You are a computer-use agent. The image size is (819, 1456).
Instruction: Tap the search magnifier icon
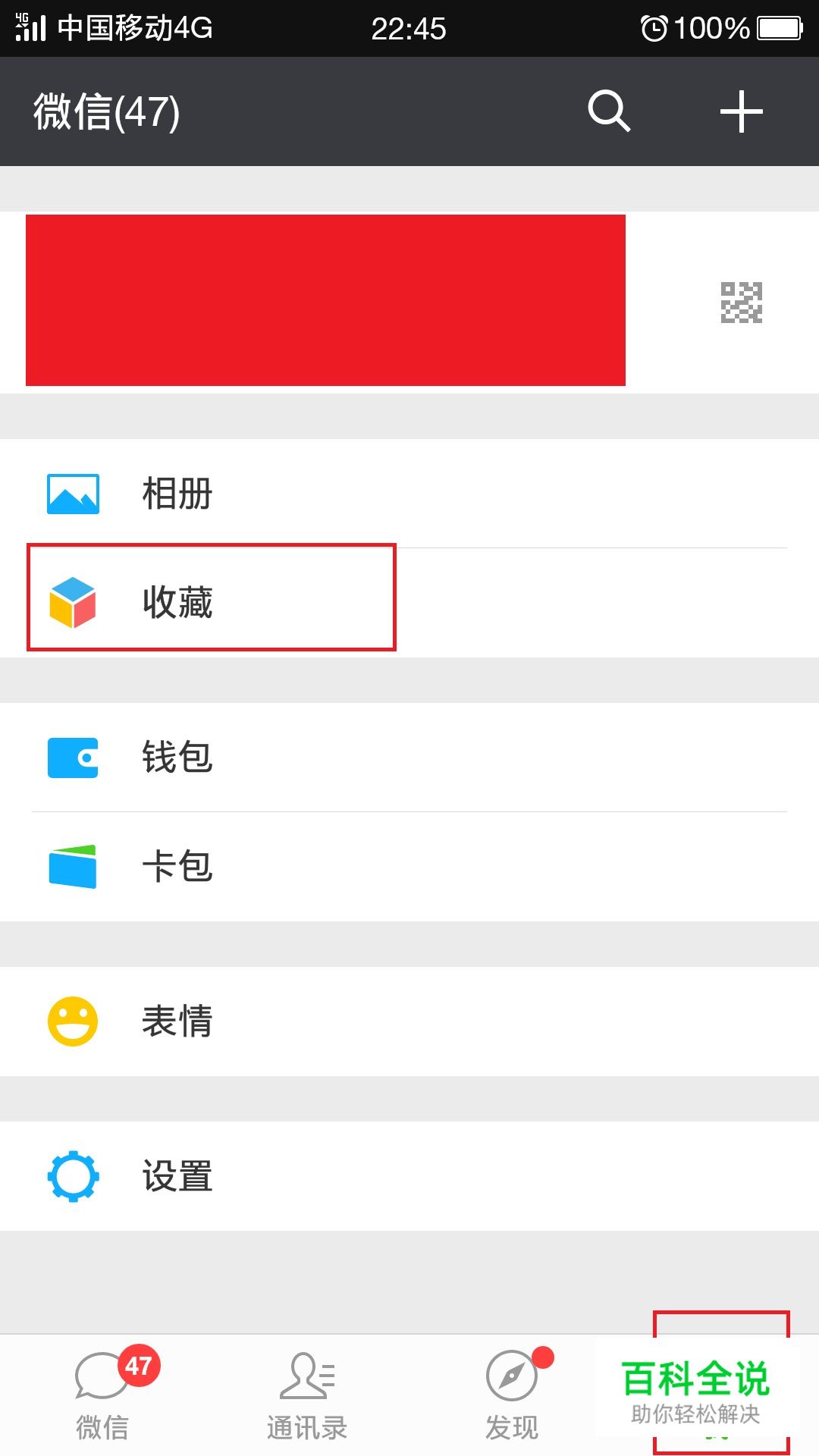coord(609,111)
